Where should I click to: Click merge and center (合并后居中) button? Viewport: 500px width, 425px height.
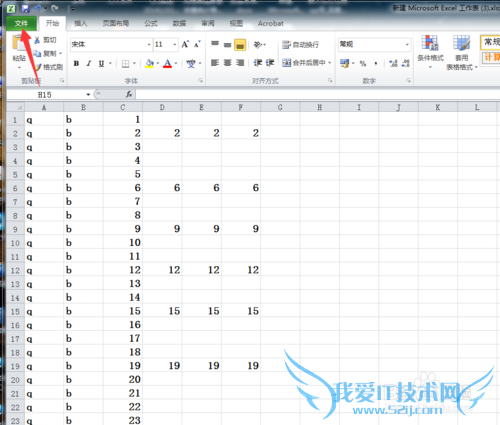click(x=304, y=63)
